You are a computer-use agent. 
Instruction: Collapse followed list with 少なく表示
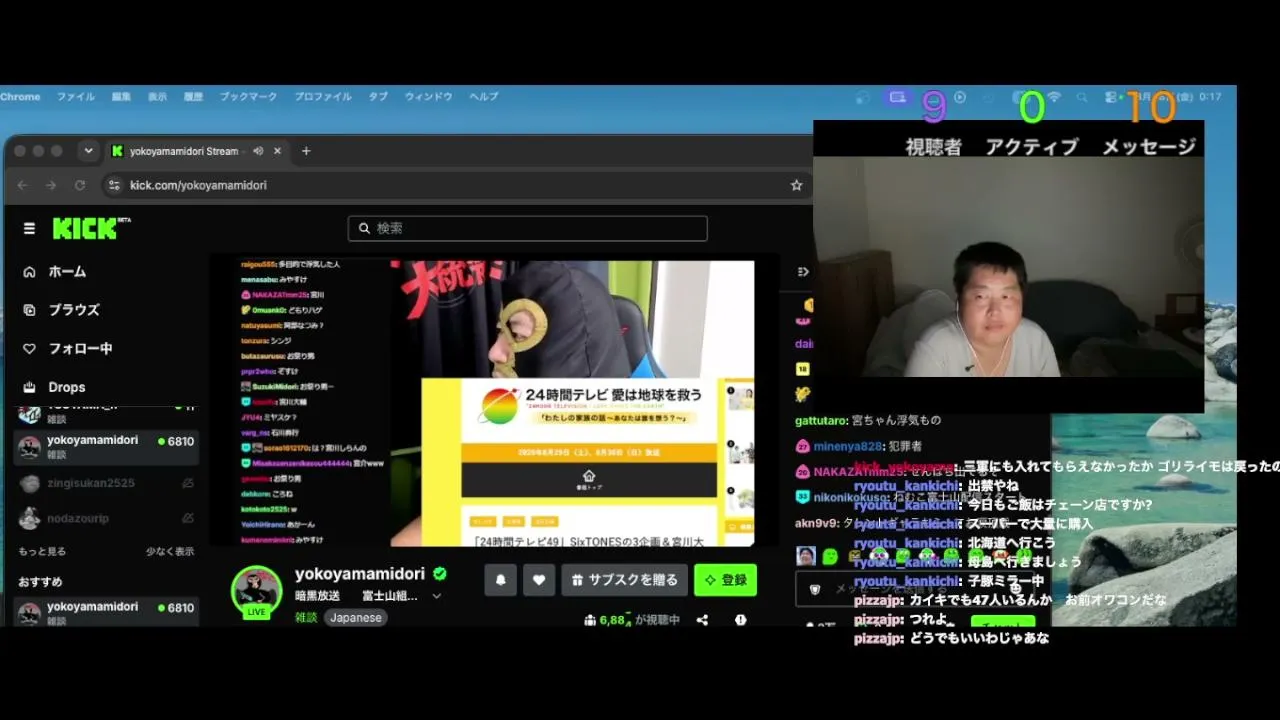[170, 551]
